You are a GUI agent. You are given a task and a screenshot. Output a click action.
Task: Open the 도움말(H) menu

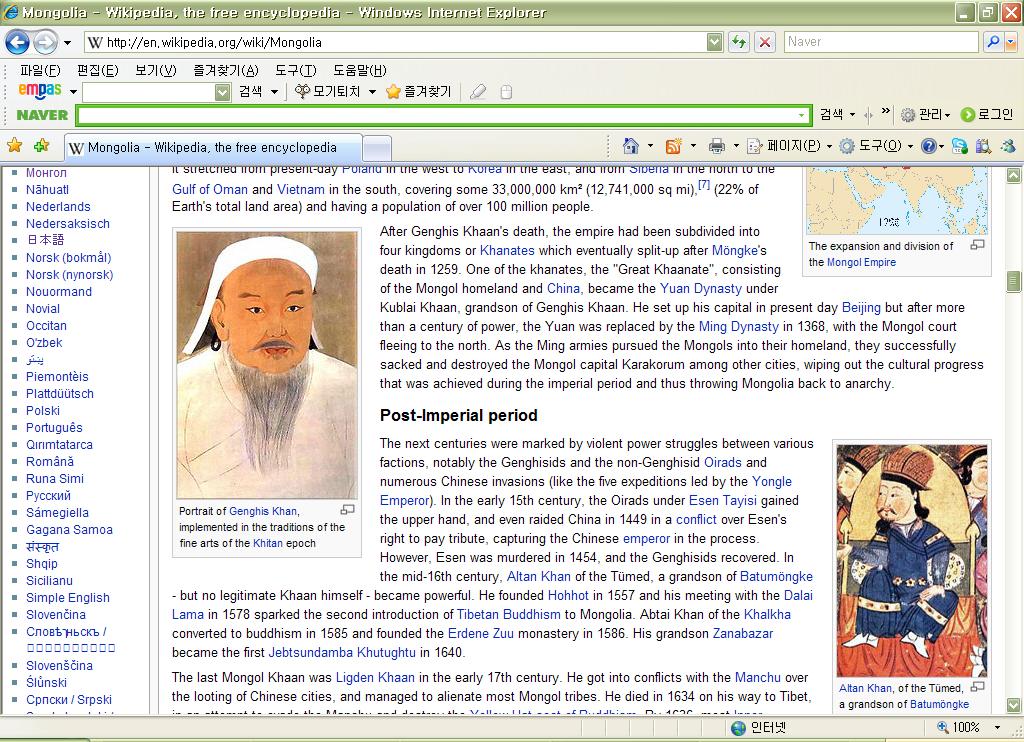(x=359, y=71)
